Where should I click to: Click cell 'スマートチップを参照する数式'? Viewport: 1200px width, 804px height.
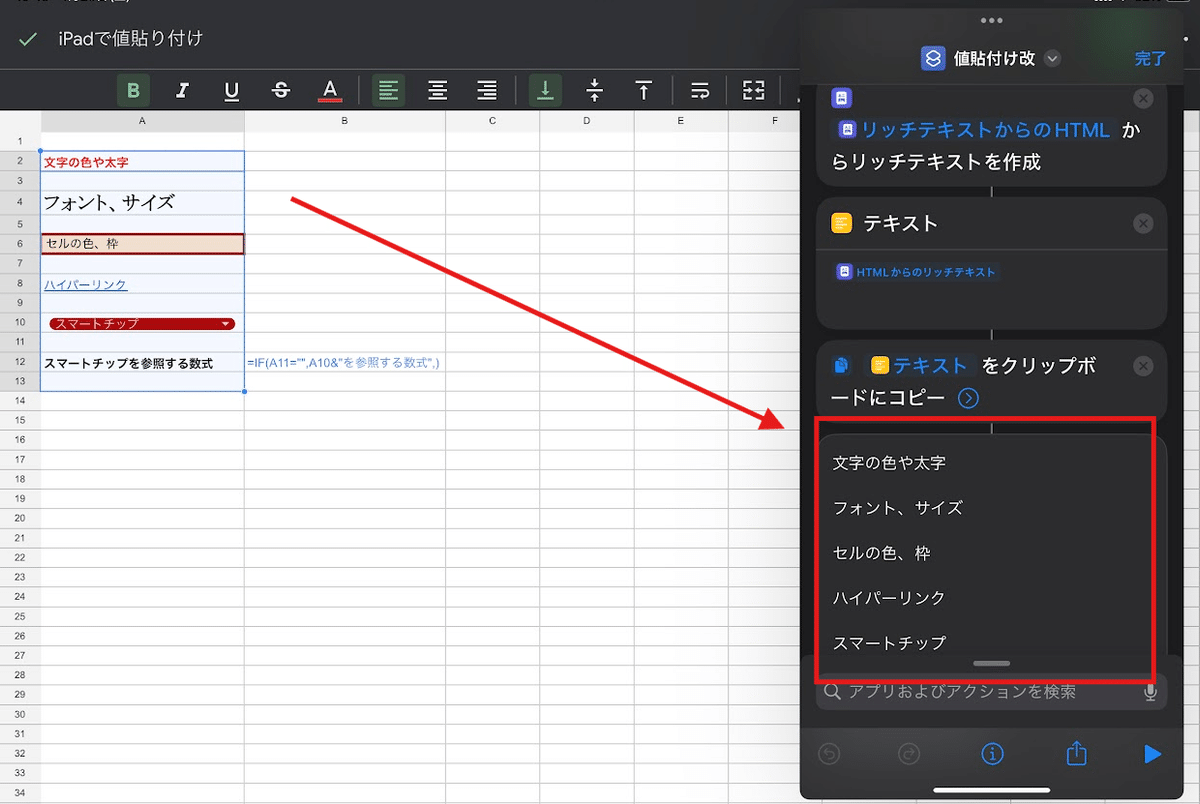(x=142, y=363)
